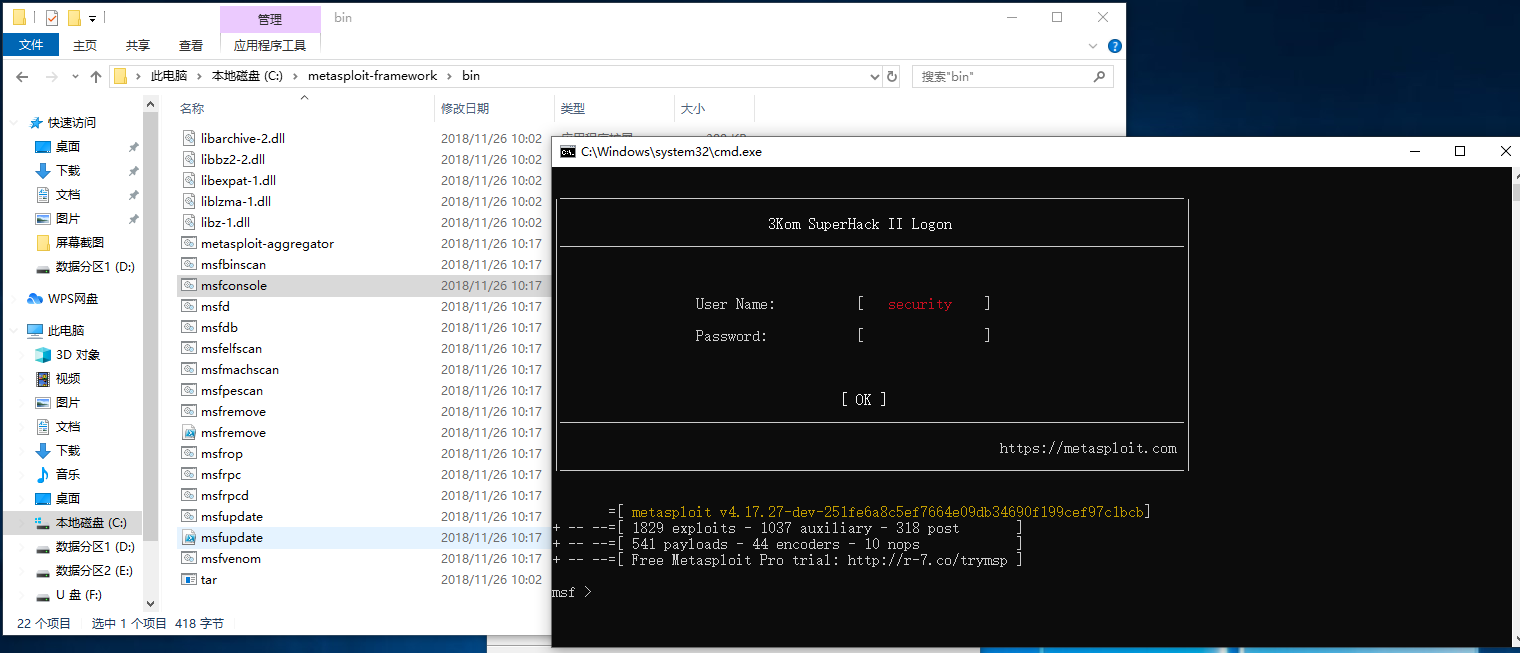Open 数据分区2 (E:) drive in navigation pane
Screen dimensions: 1520x653
point(94,571)
